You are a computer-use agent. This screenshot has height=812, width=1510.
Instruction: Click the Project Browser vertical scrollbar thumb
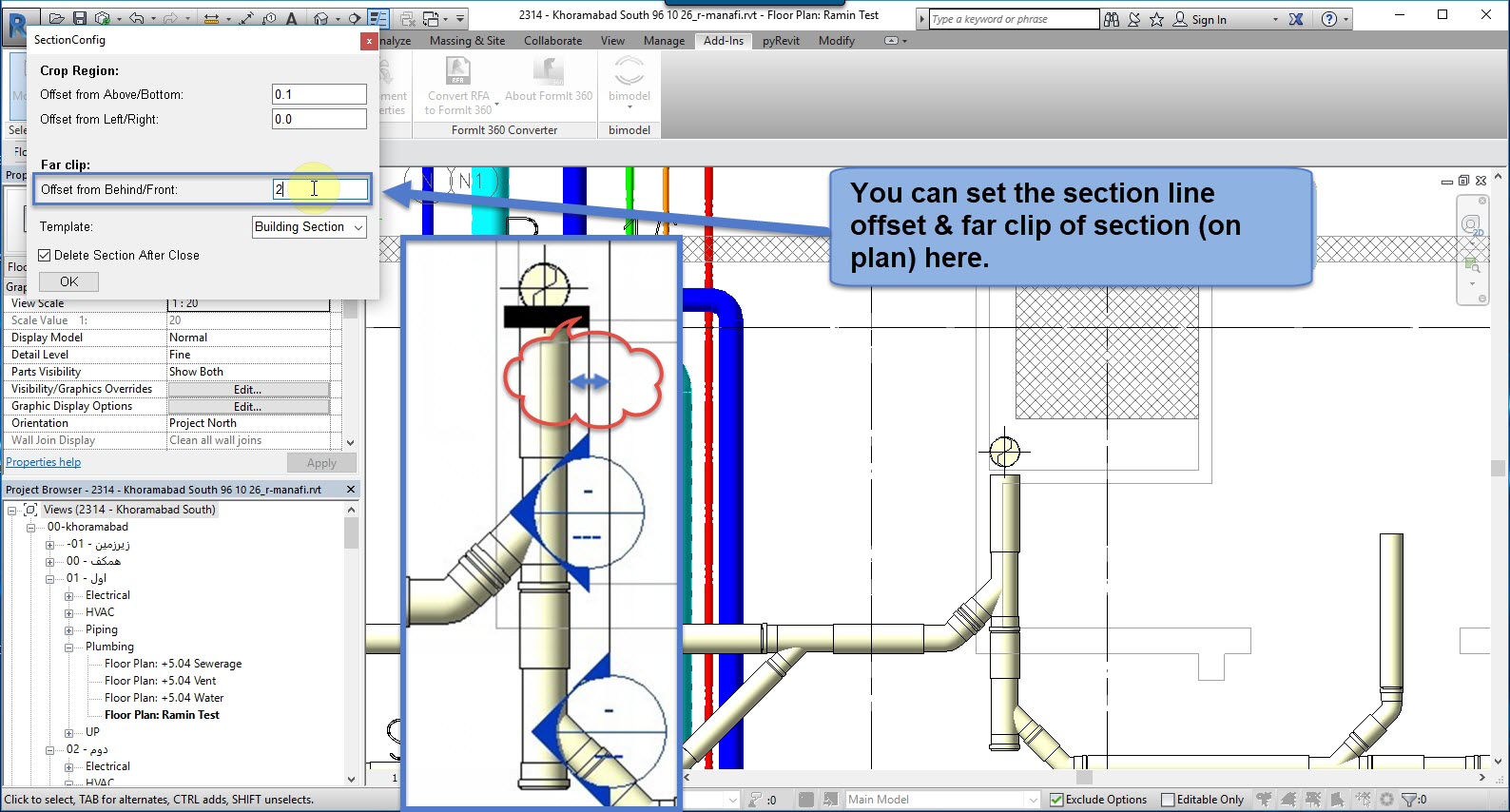(x=351, y=533)
